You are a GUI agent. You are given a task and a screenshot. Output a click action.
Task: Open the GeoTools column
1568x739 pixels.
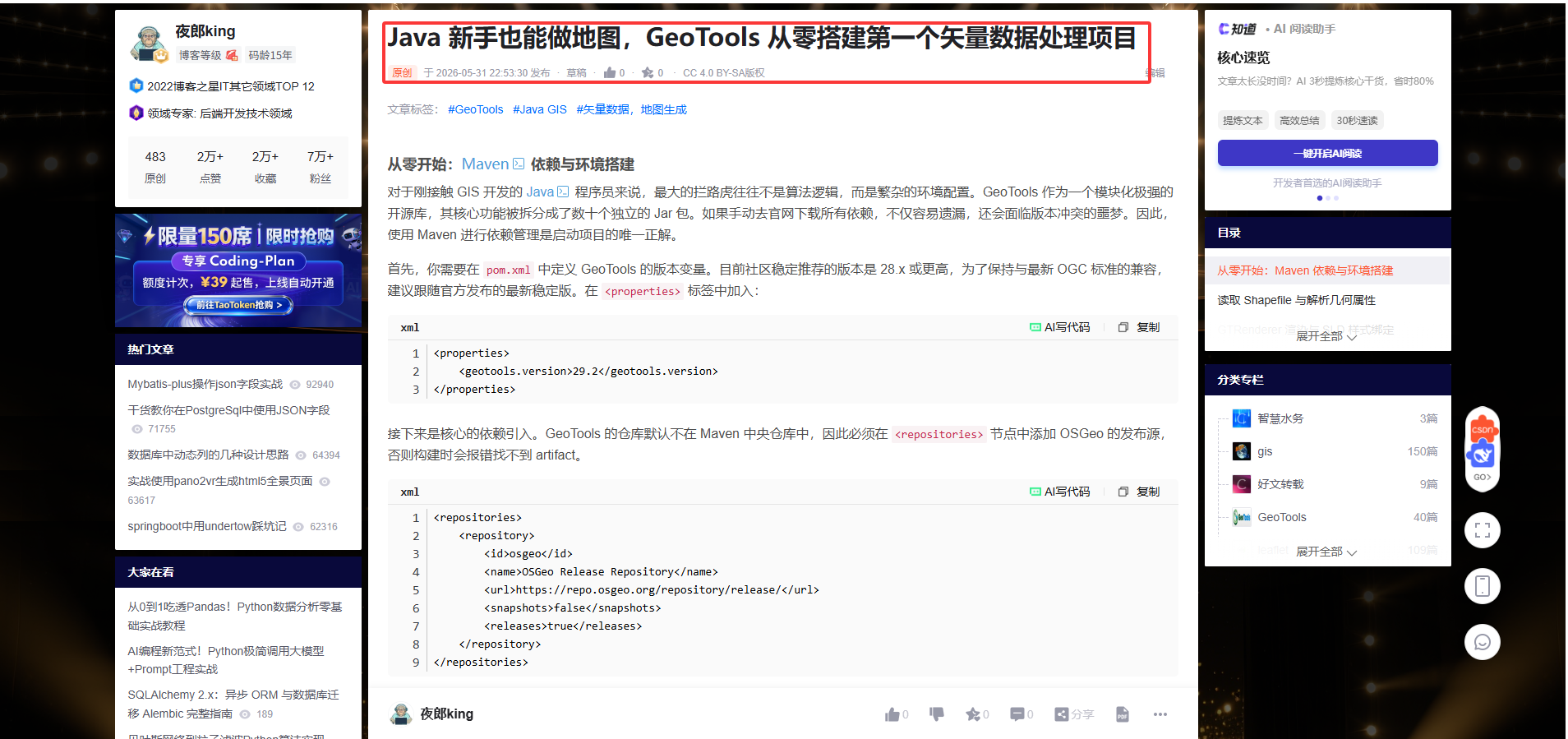click(x=1282, y=517)
